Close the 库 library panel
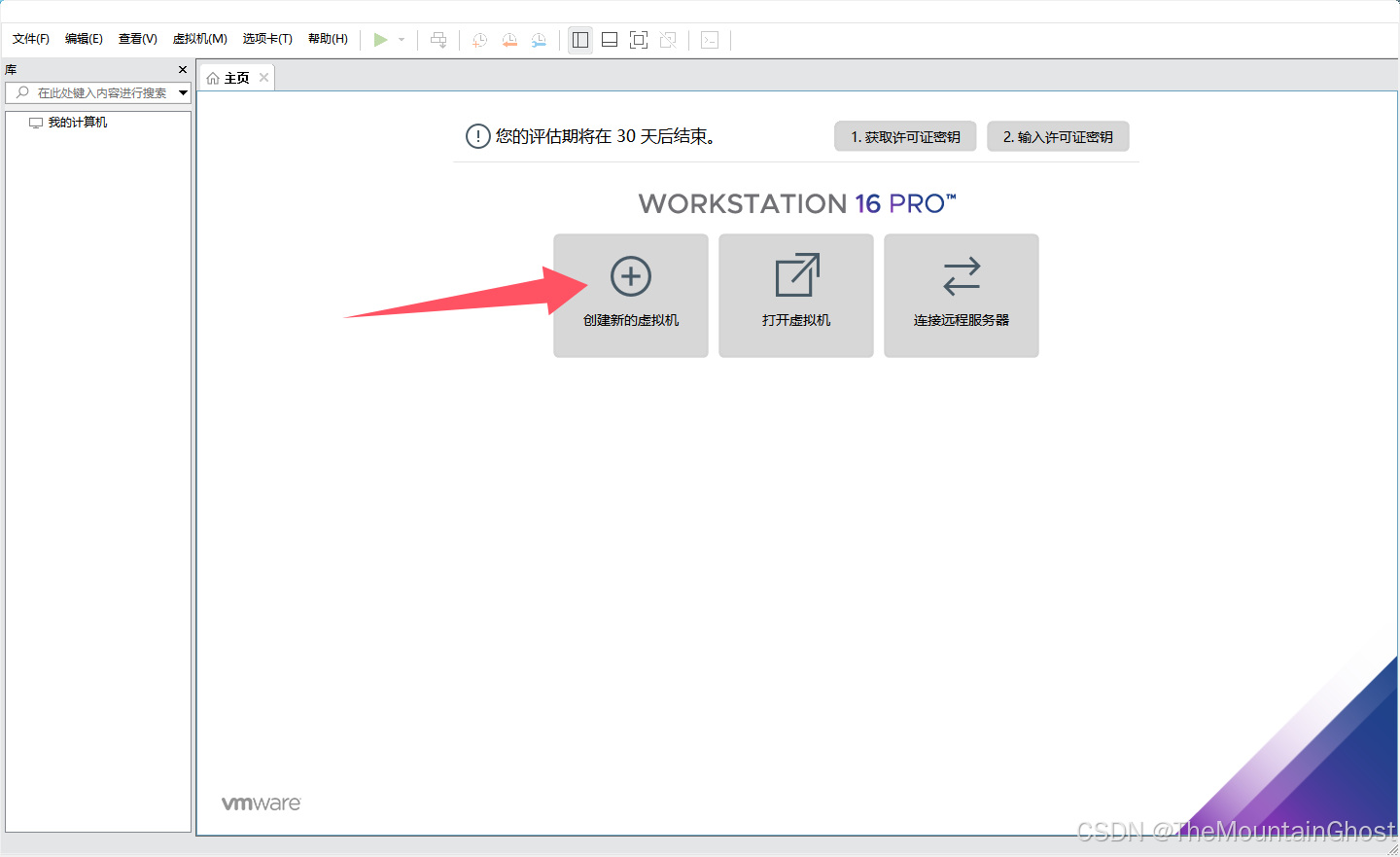This screenshot has width=1400, height=857. click(x=183, y=70)
